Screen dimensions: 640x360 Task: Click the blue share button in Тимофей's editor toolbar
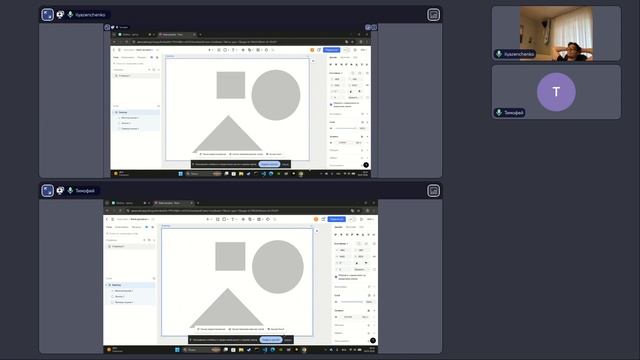pos(337,219)
